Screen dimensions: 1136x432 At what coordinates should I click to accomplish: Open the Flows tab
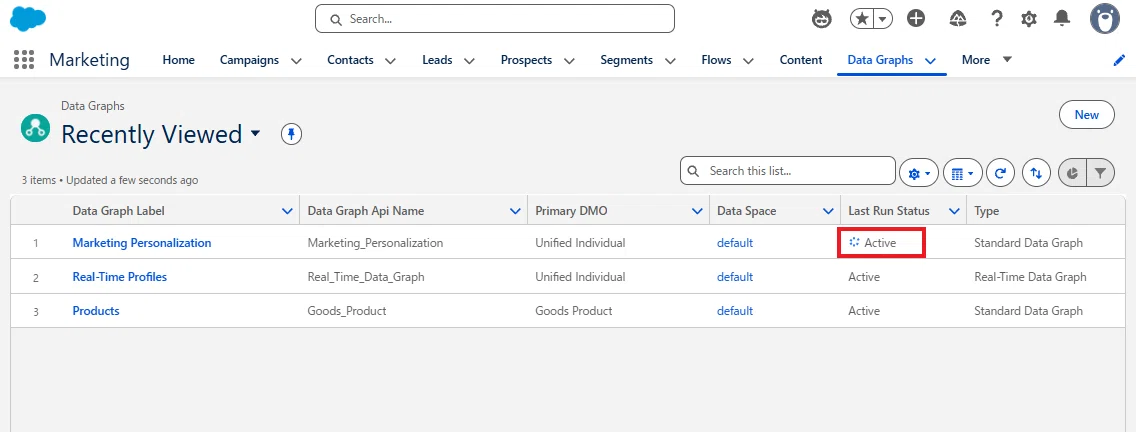[x=716, y=60]
